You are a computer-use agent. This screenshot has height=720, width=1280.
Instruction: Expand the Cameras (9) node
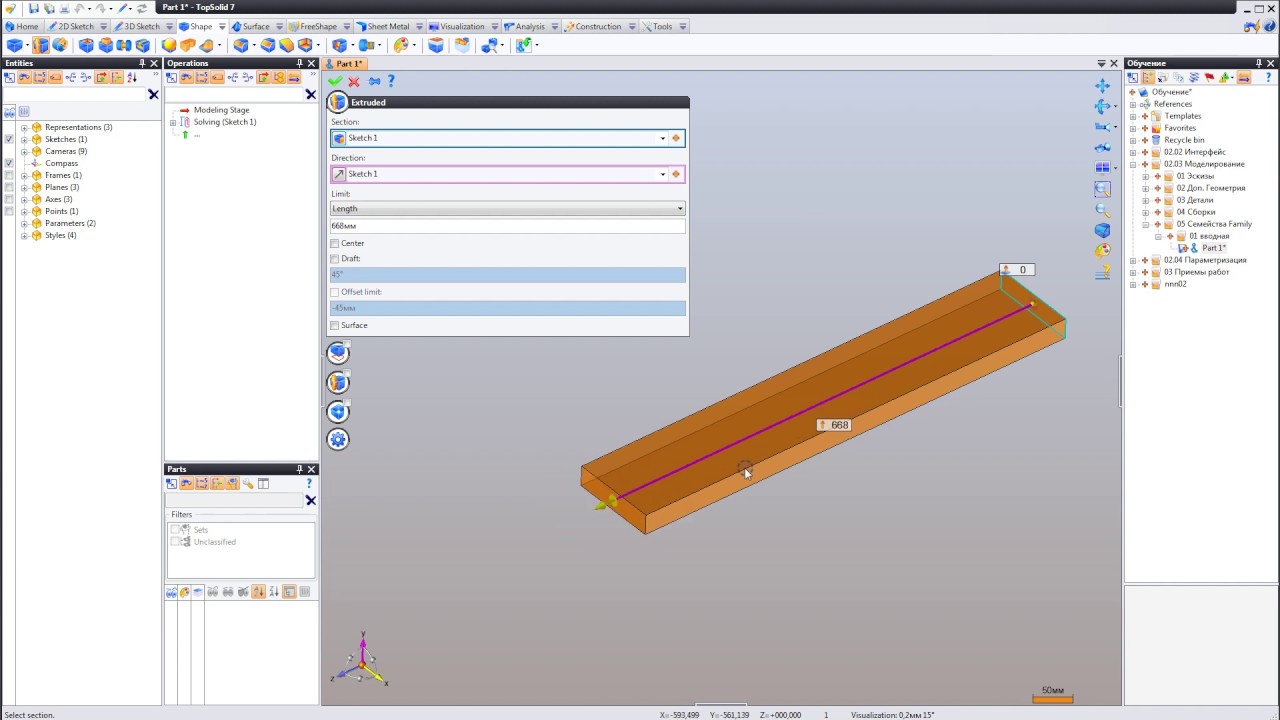(x=24, y=151)
